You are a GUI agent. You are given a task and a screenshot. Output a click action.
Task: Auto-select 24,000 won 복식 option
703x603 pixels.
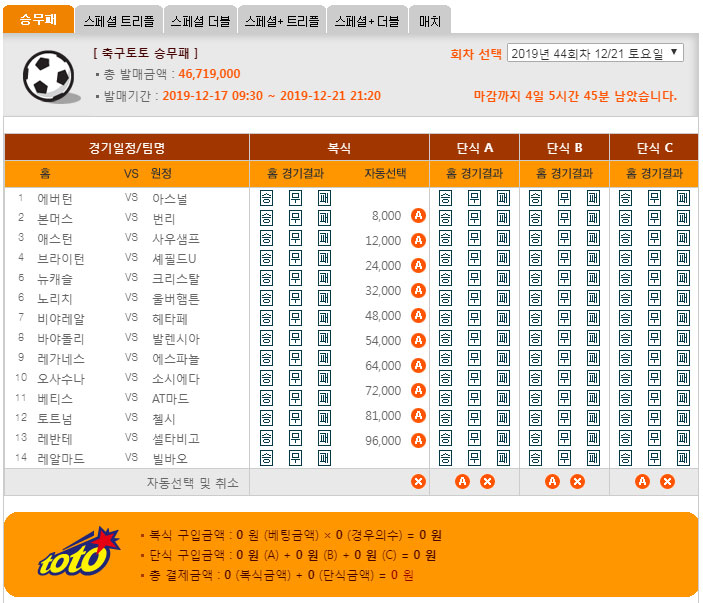tap(418, 265)
